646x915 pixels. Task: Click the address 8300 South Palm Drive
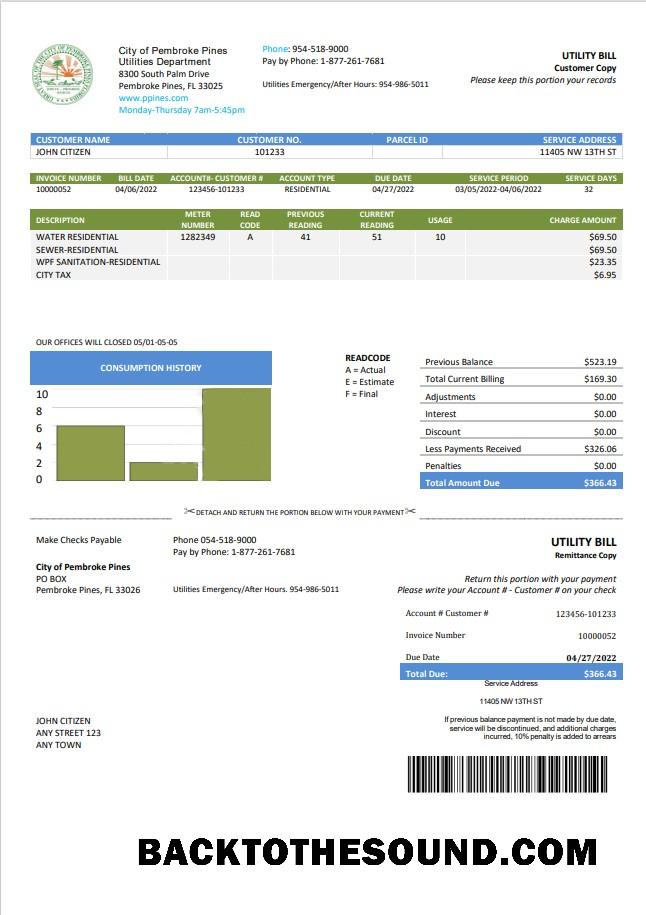pos(164,74)
